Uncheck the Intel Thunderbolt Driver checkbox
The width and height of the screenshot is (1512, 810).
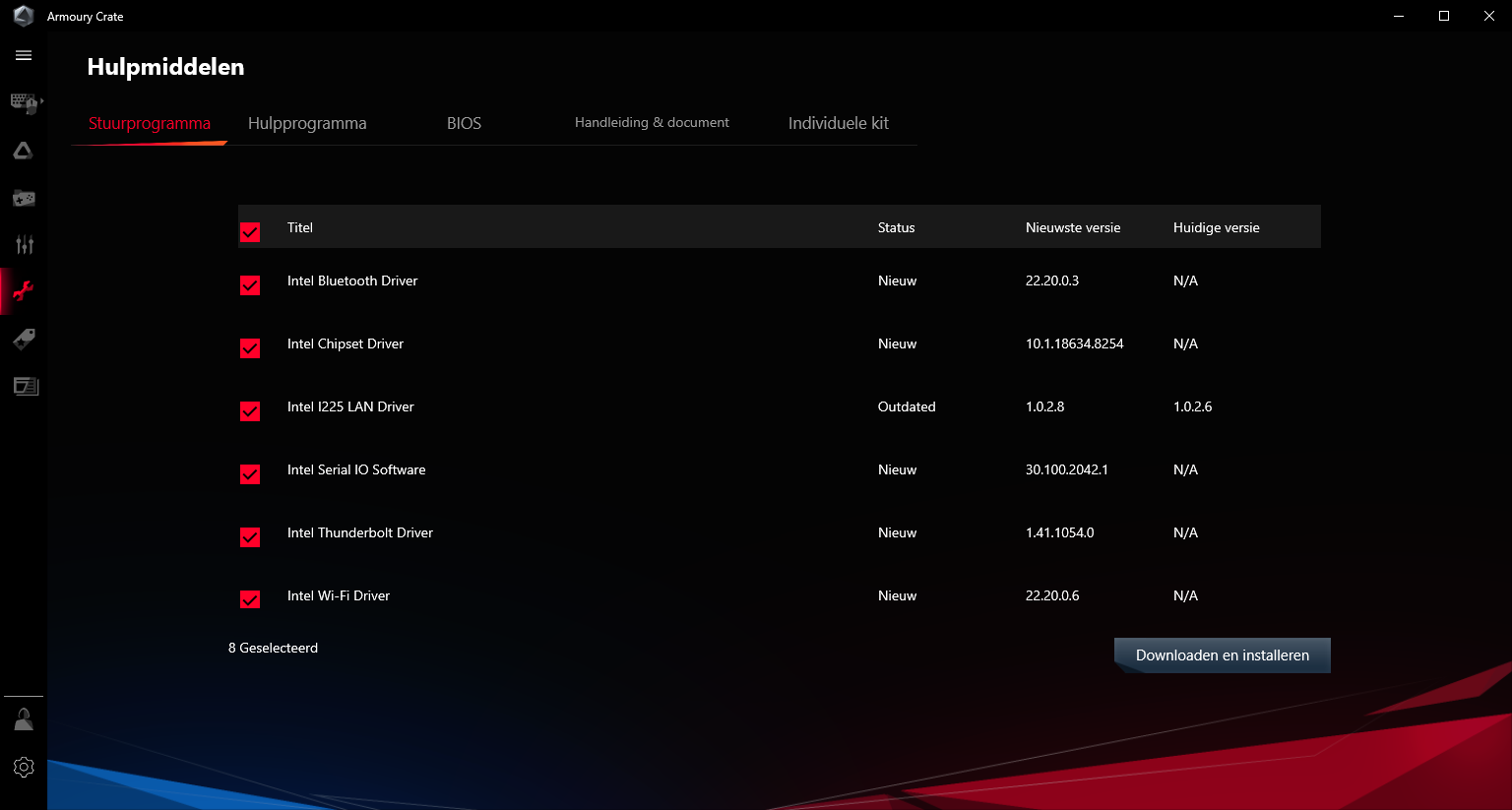(250, 537)
